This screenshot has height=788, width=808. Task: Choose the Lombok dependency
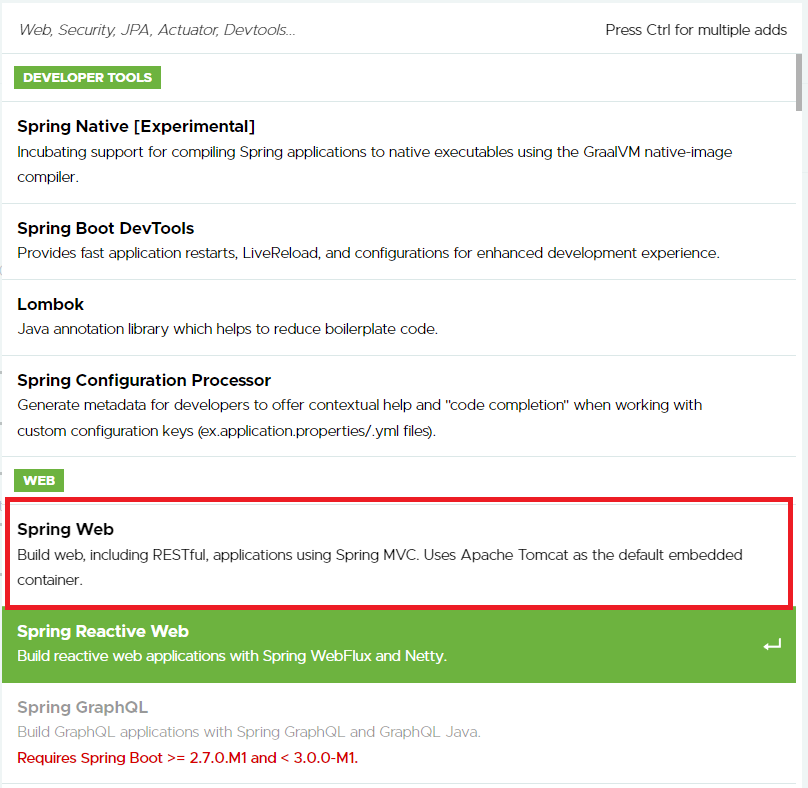[x=399, y=317]
